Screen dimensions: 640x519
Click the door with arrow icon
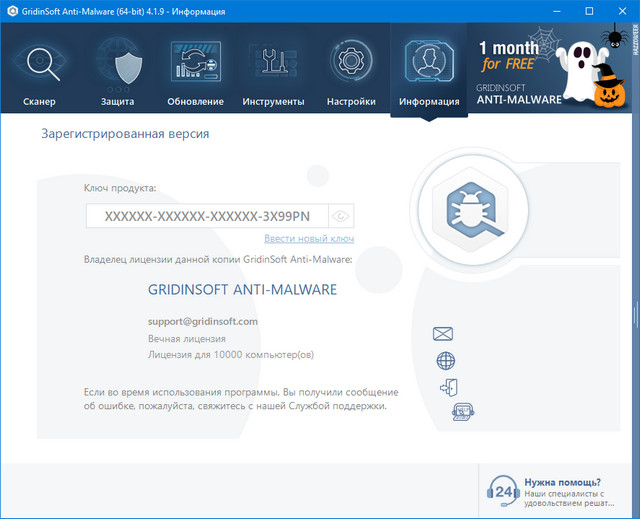pos(448,388)
